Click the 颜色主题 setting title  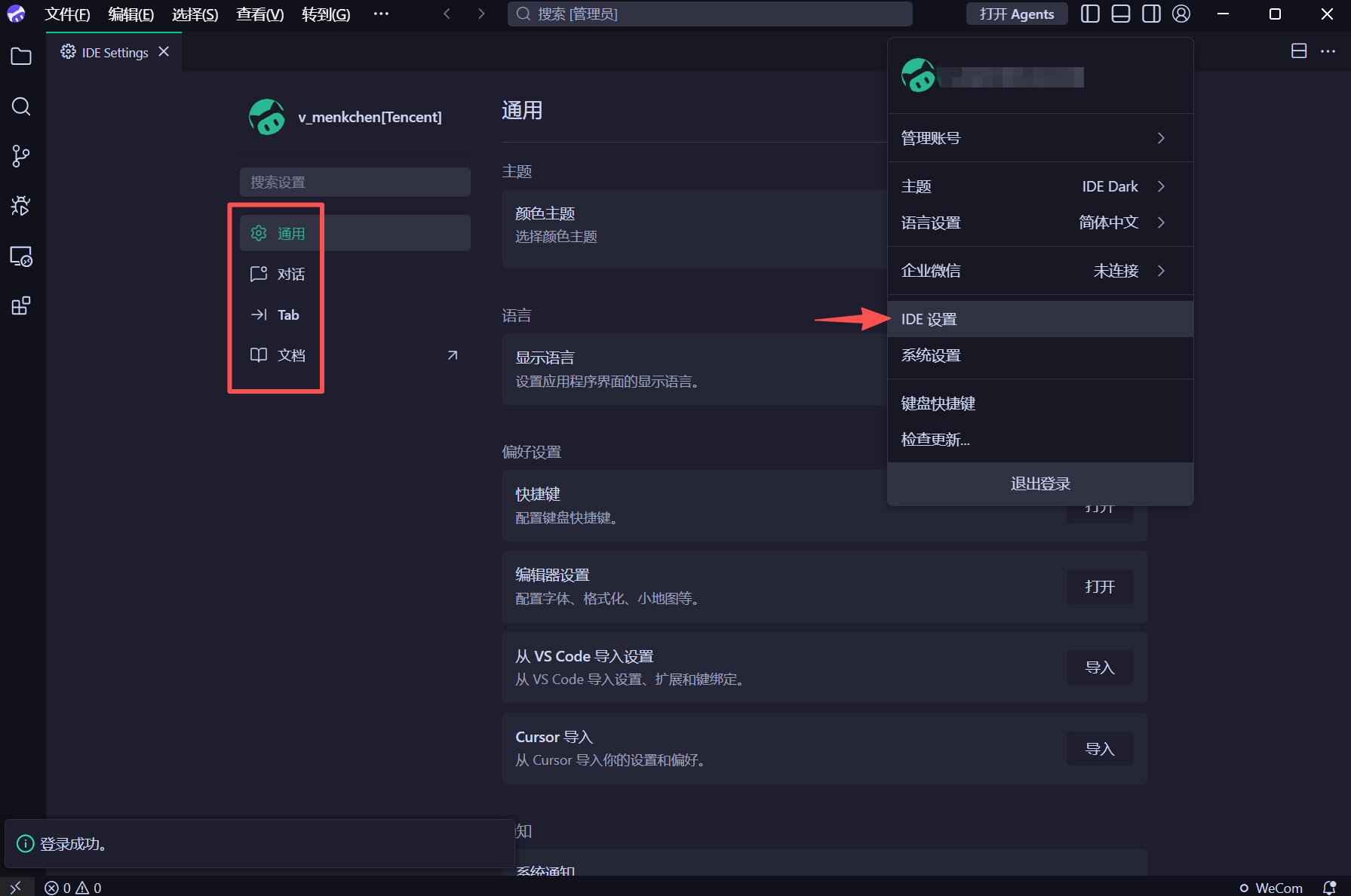(x=545, y=213)
